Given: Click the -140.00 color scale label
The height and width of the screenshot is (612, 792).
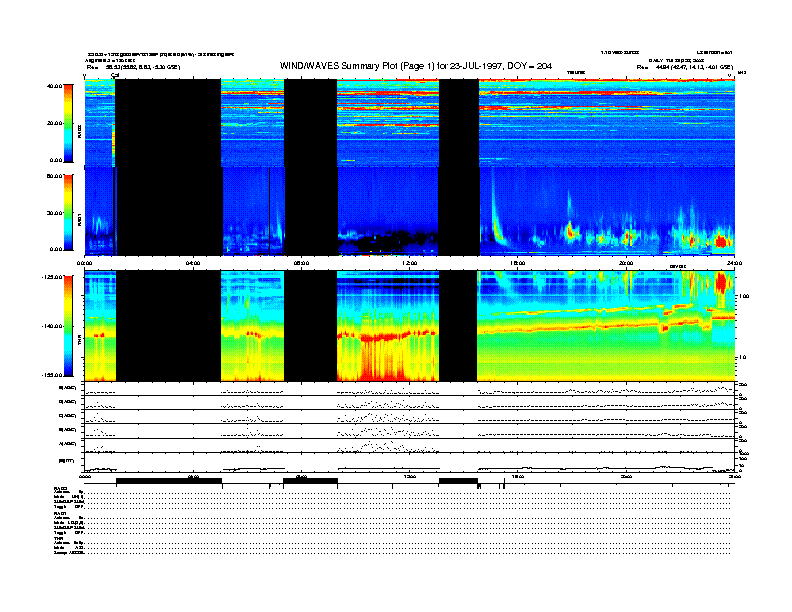Looking at the screenshot, I should coord(52,326).
